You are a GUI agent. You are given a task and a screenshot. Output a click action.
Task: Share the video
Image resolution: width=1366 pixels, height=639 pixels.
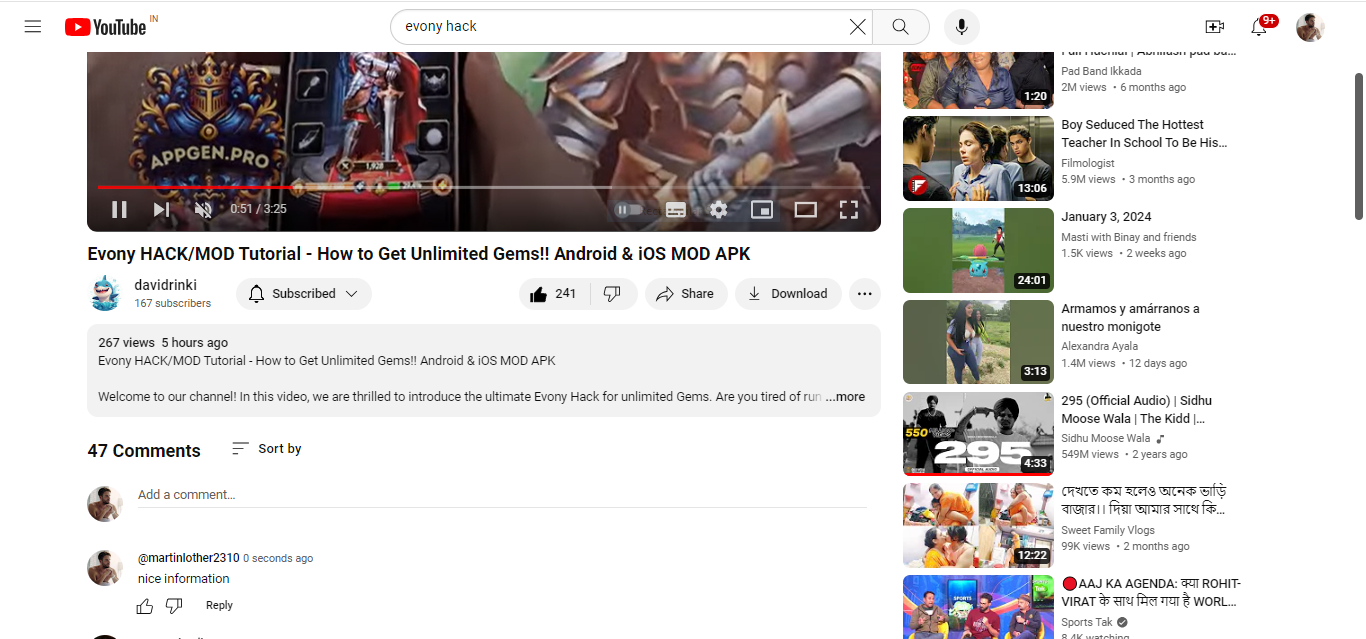685,294
